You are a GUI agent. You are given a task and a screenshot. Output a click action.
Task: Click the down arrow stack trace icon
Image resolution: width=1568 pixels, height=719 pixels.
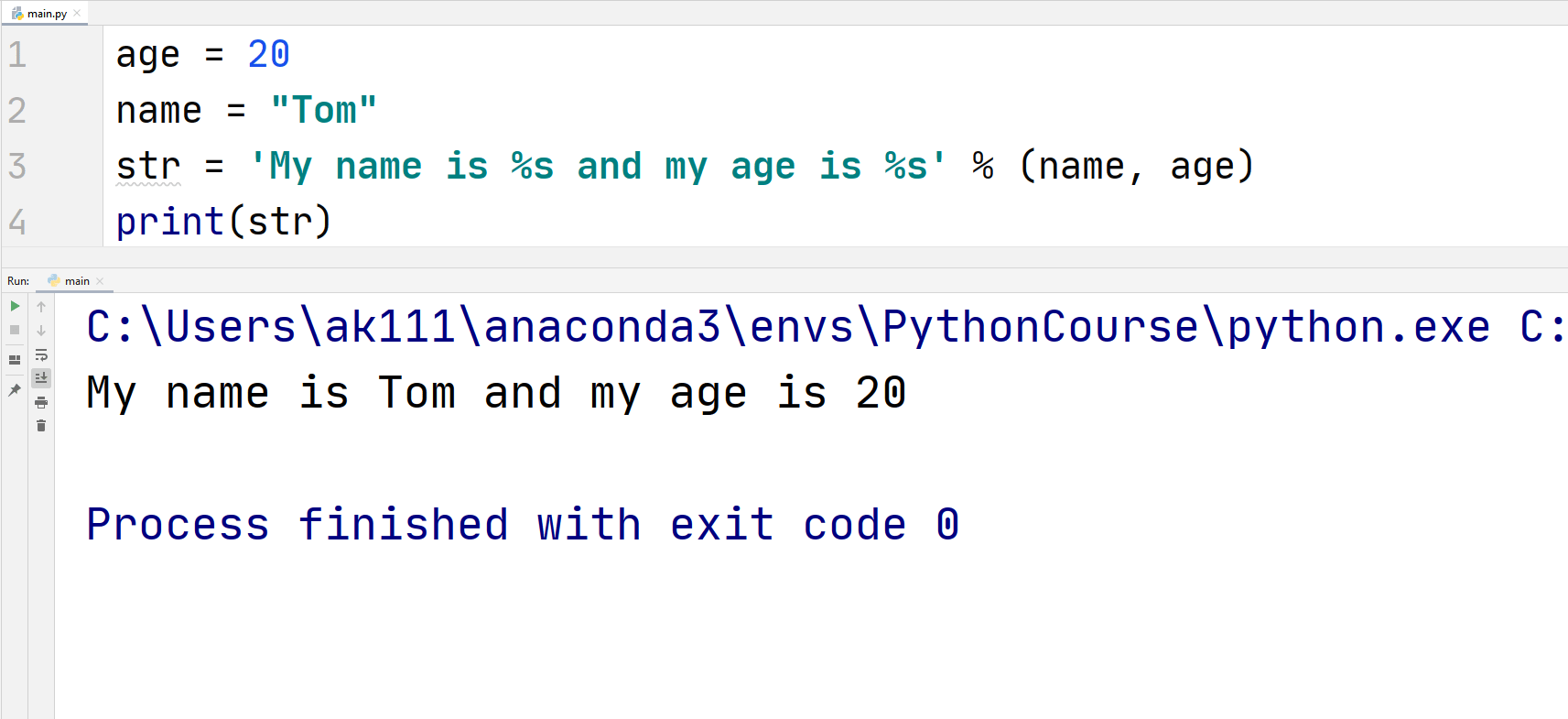(x=41, y=331)
